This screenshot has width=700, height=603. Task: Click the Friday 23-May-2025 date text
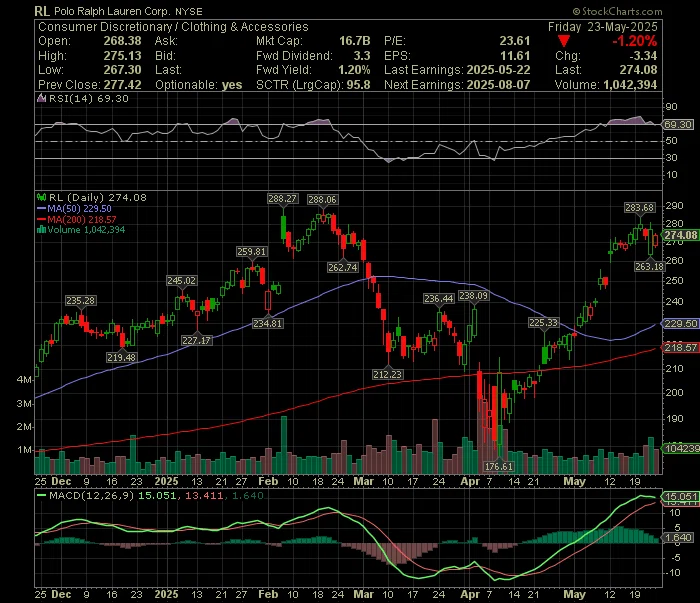(603, 27)
